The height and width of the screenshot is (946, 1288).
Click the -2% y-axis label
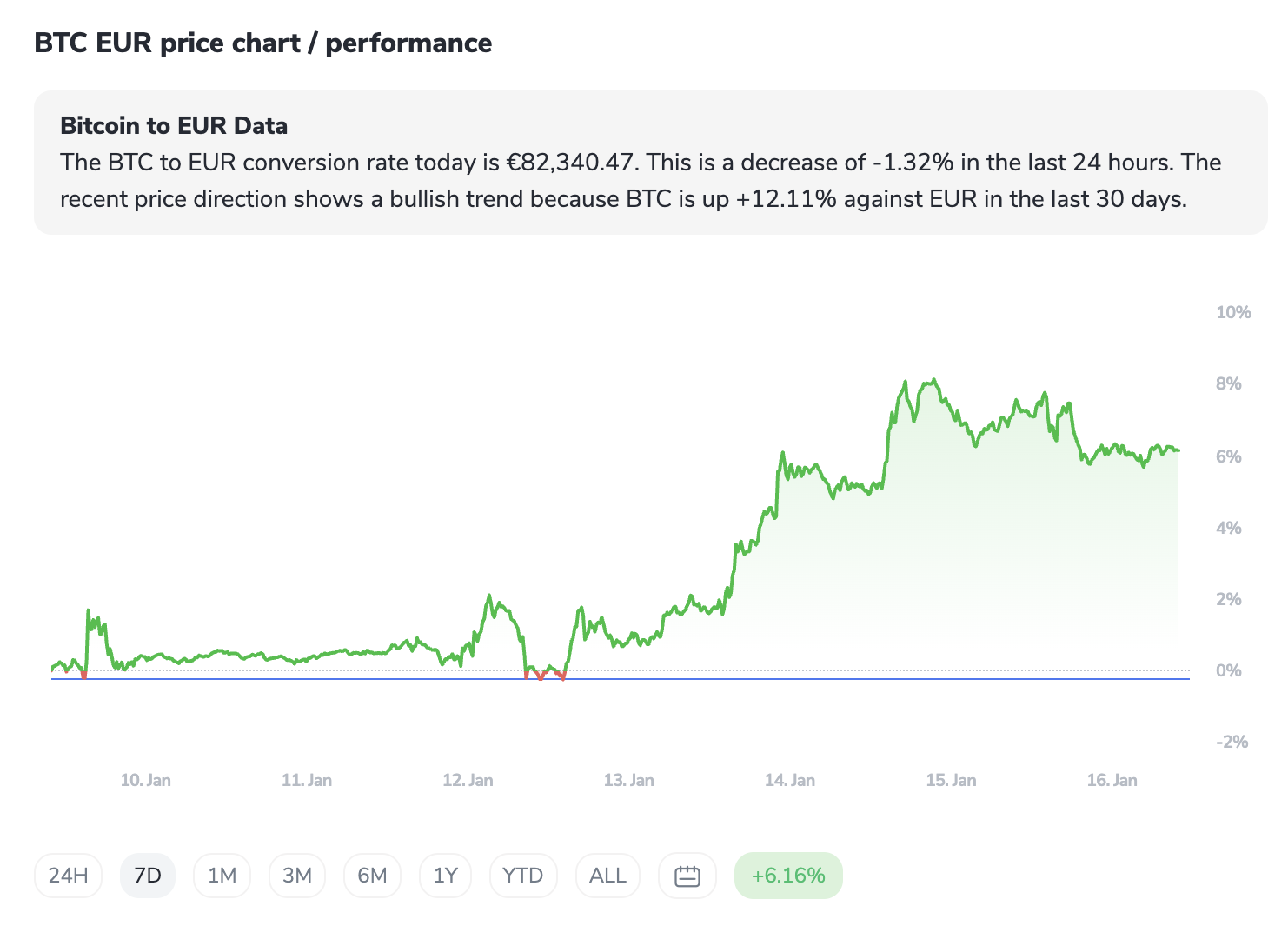1232,742
